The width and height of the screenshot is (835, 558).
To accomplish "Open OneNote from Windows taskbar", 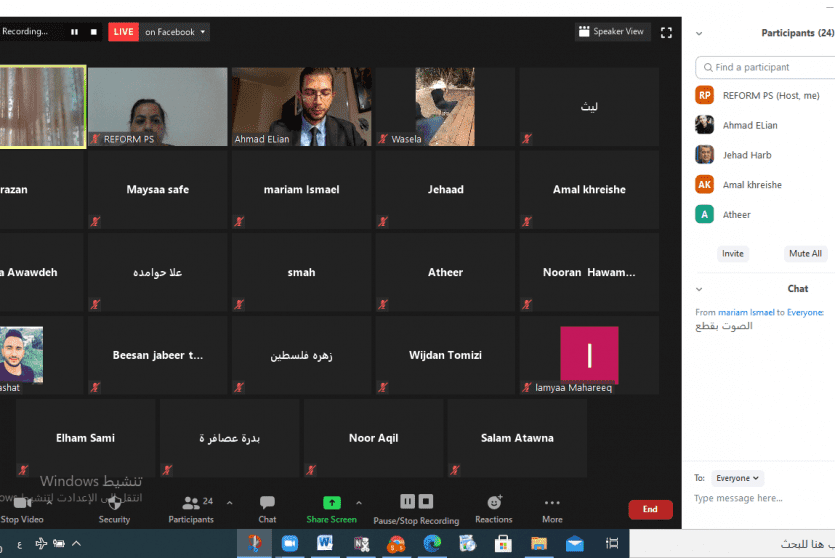I will [362, 544].
